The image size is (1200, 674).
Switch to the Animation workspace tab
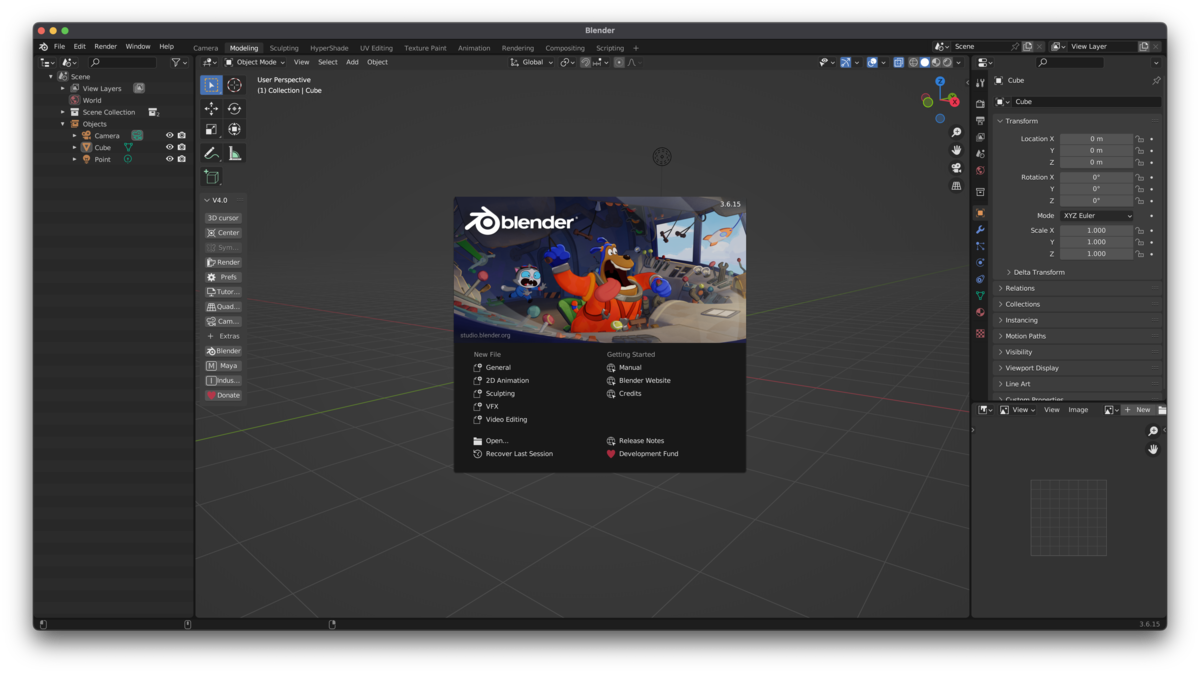474,48
